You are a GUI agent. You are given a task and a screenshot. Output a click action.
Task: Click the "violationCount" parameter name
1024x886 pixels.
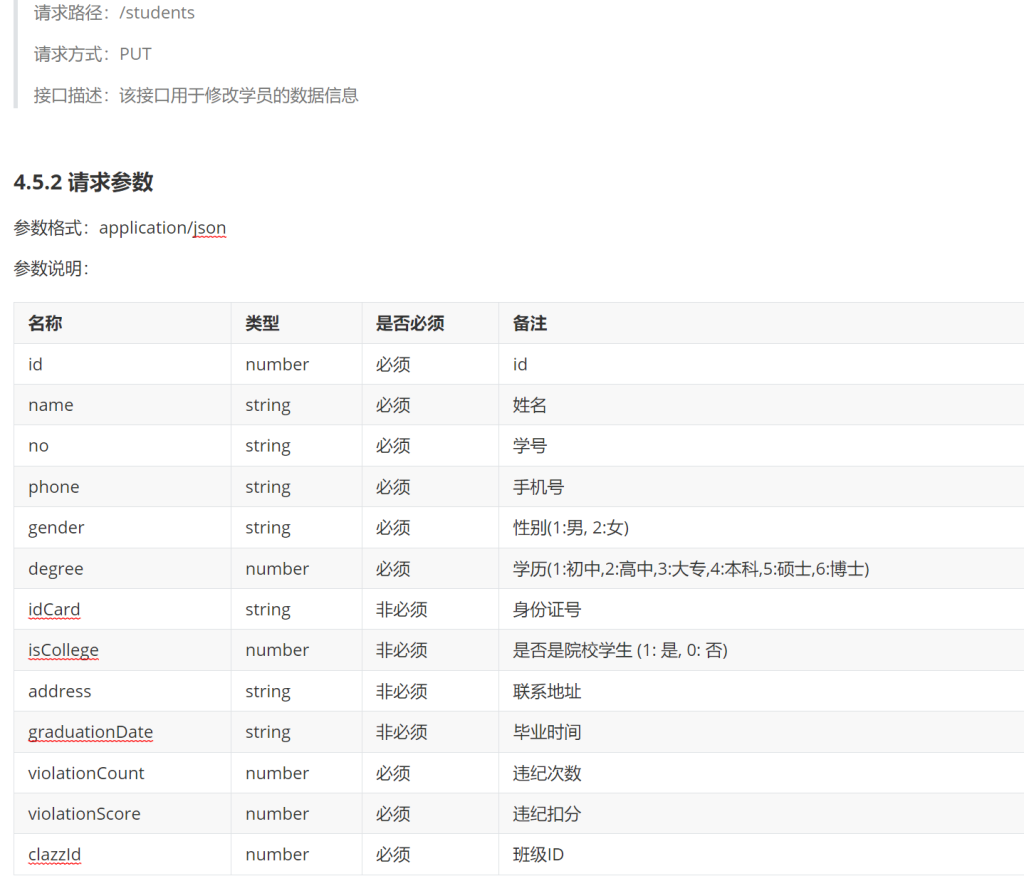[86, 773]
